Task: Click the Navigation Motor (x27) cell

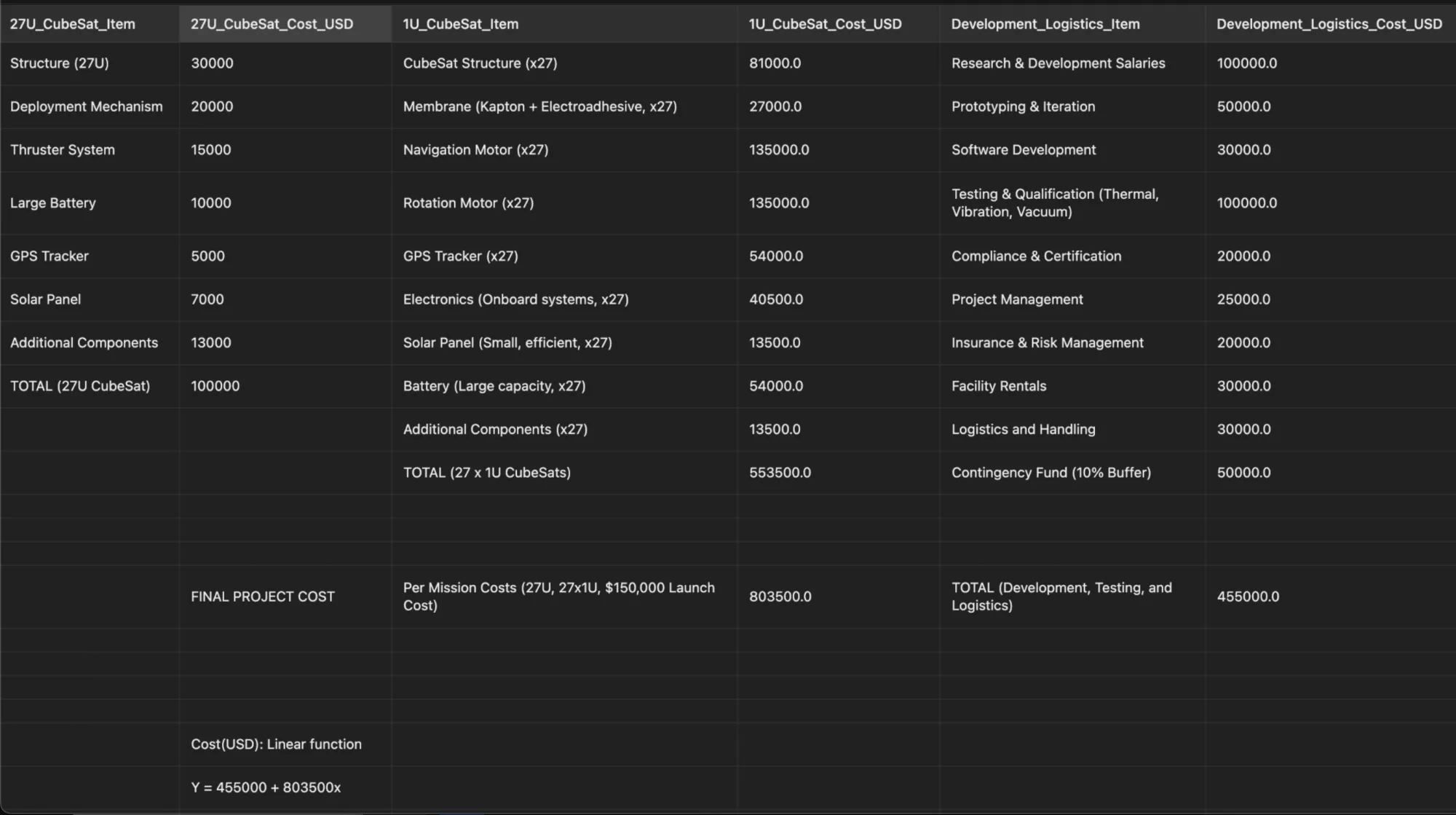Action: 565,150
